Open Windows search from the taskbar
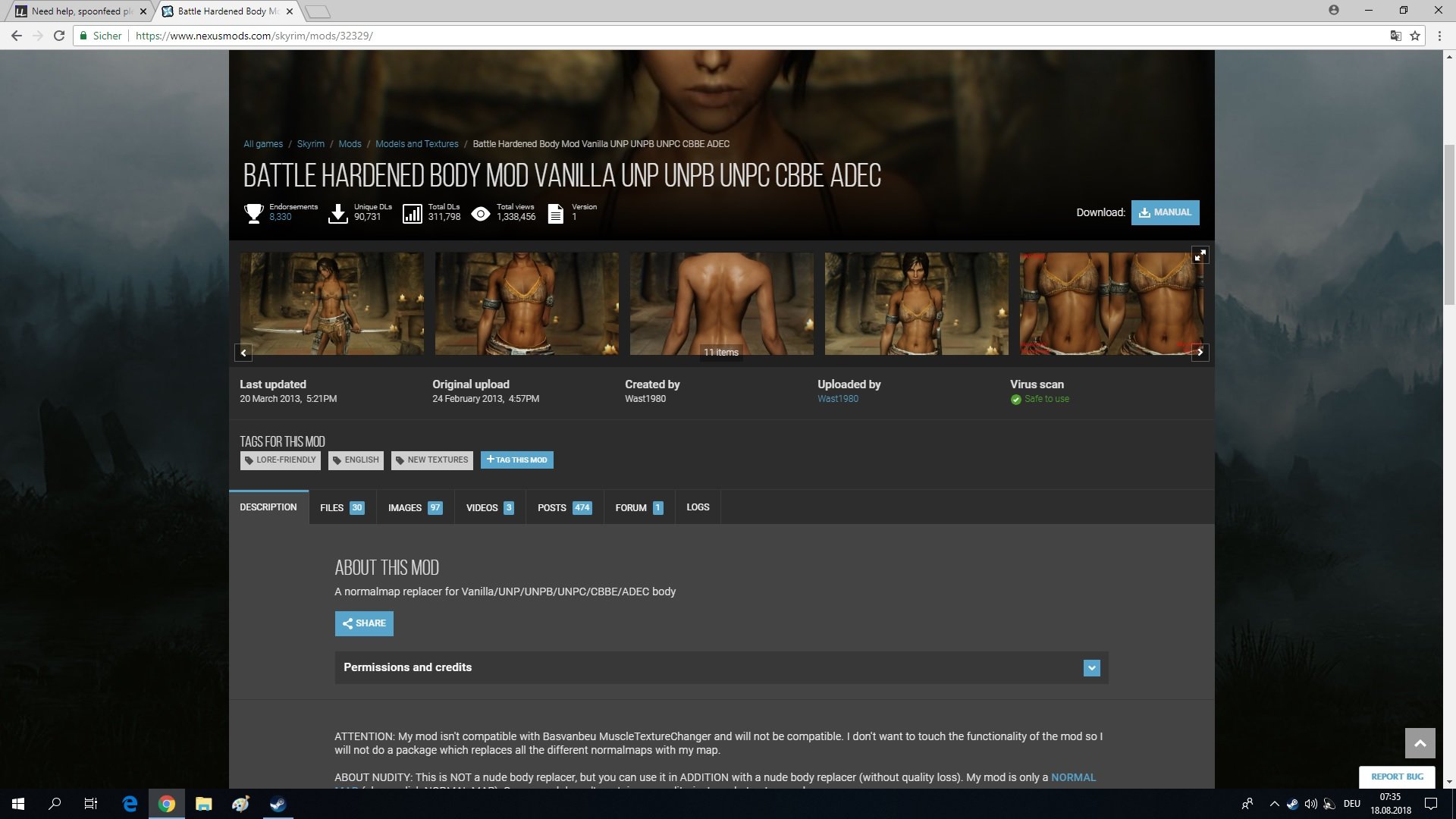This screenshot has height=819, width=1456. point(55,804)
